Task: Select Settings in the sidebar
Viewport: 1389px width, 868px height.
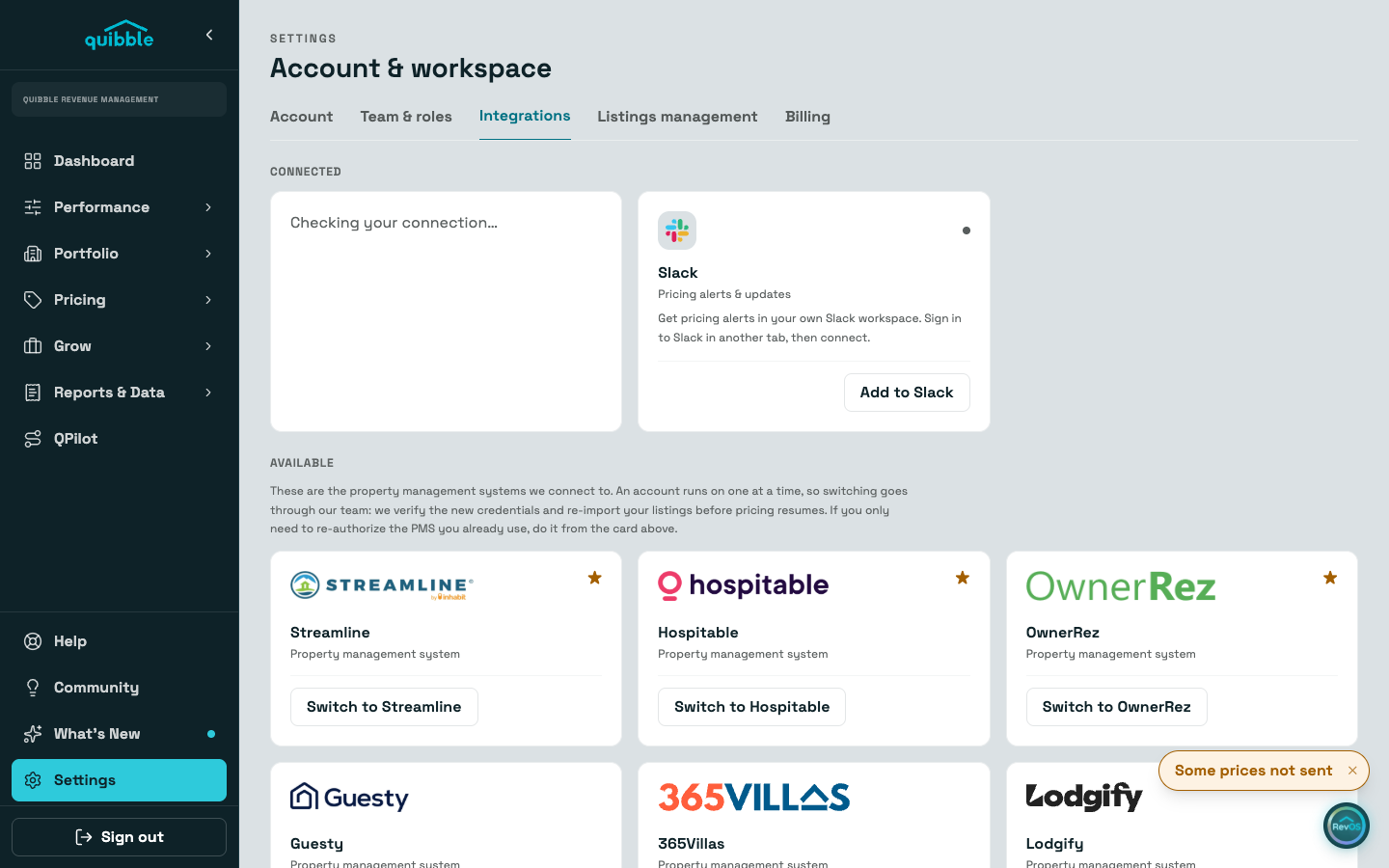Action: pyautogui.click(x=120, y=780)
